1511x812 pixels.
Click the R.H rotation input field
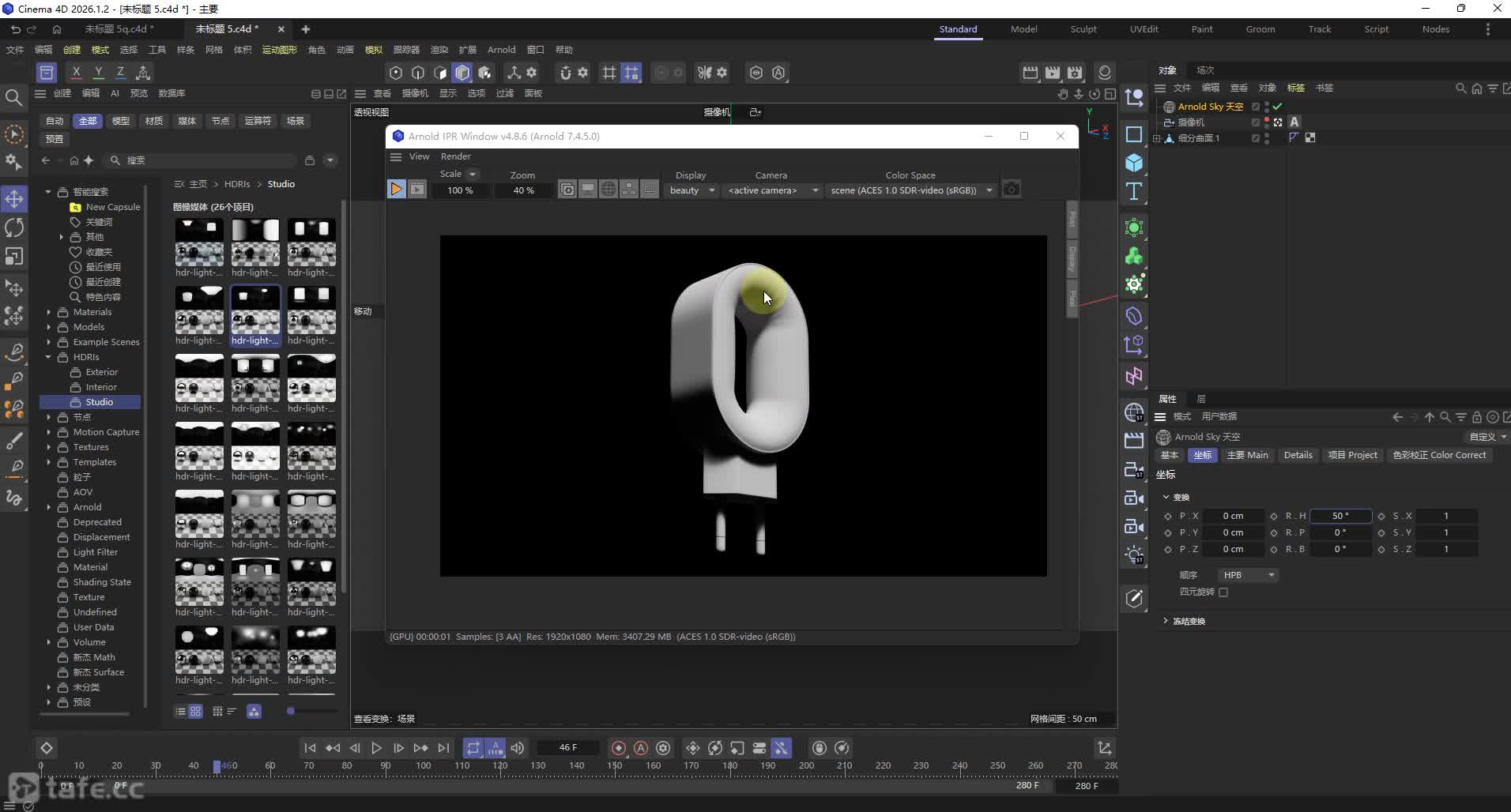(1340, 516)
